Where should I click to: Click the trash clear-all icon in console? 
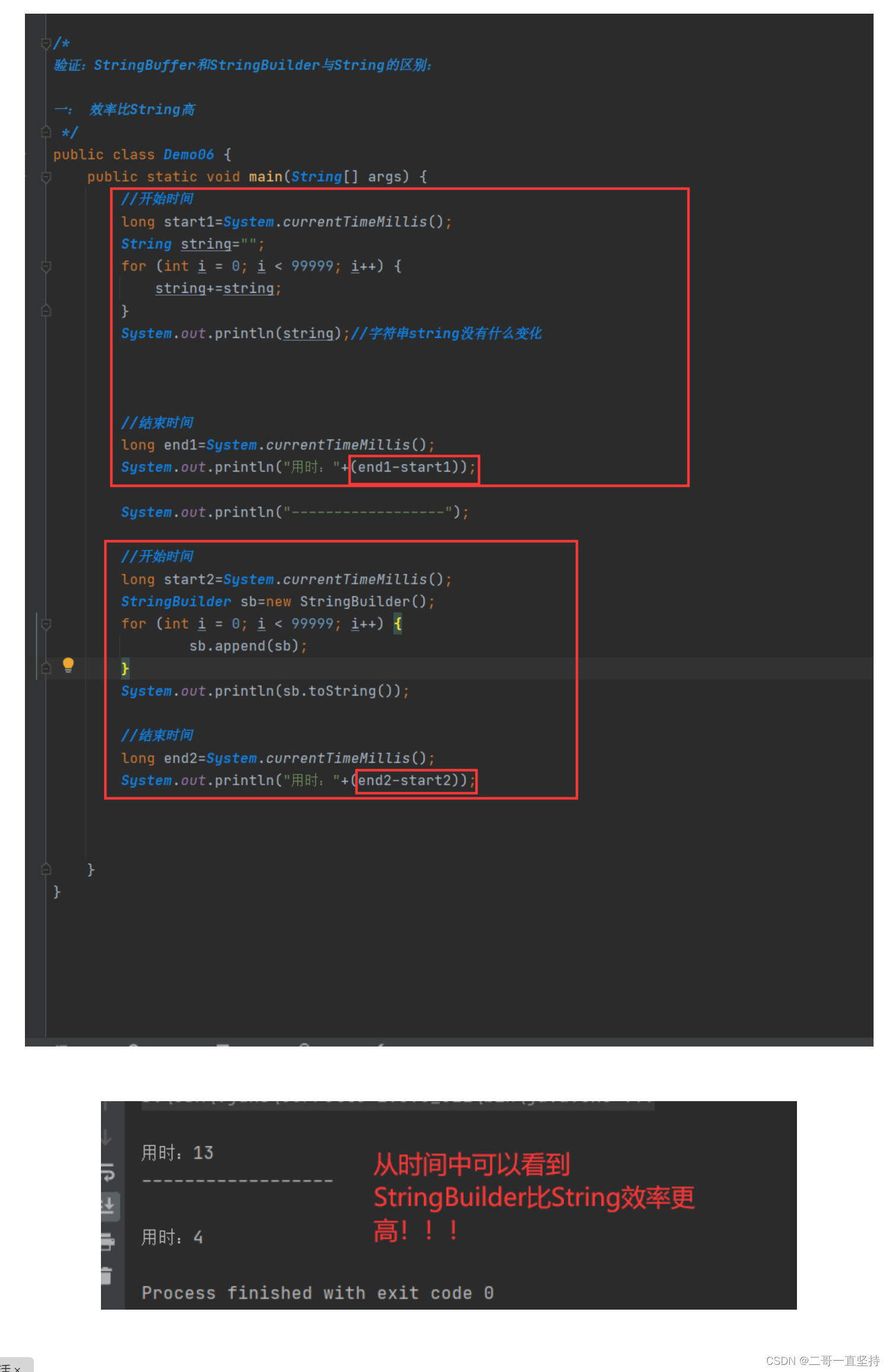(x=107, y=1275)
